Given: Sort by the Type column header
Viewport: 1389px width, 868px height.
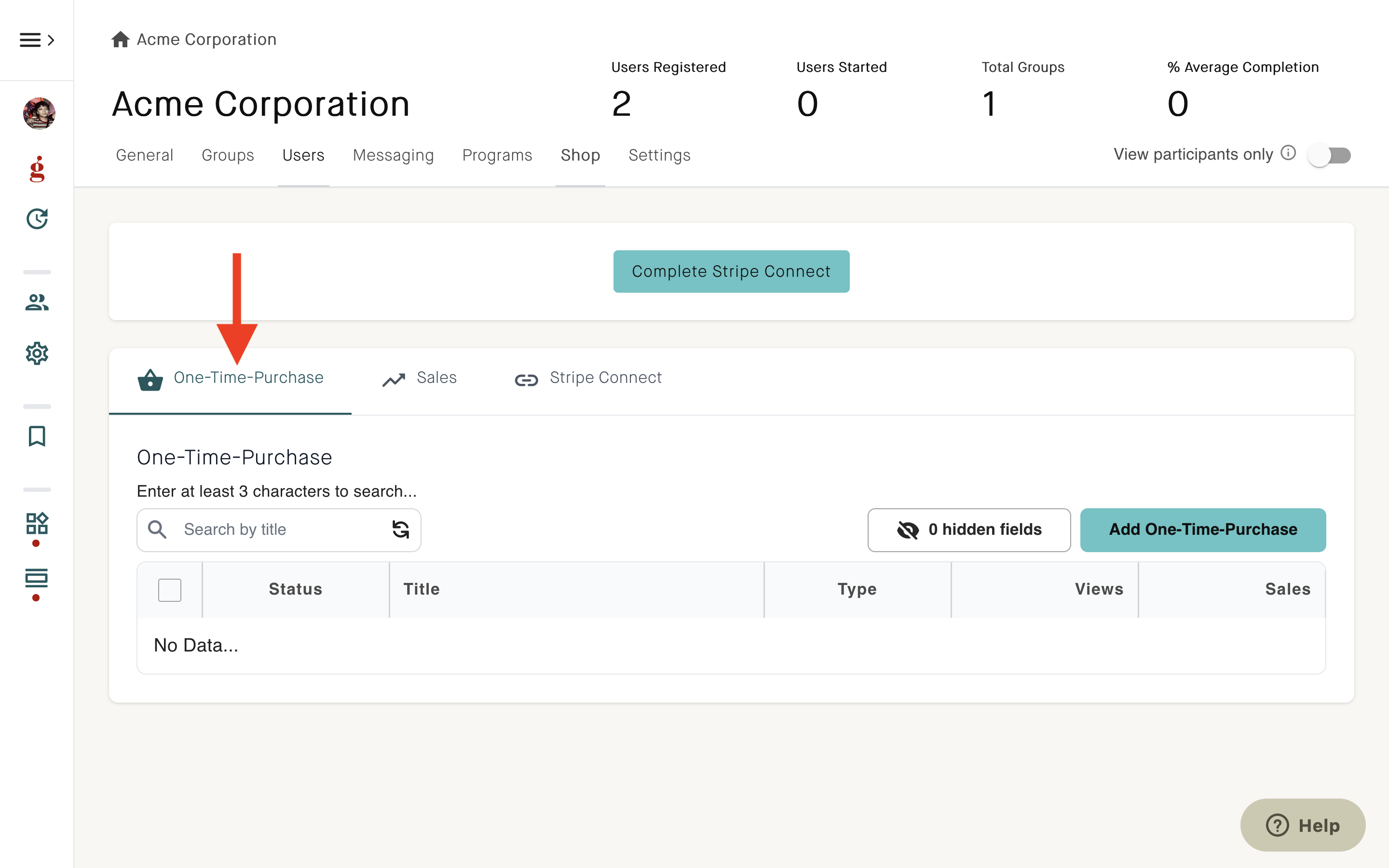Looking at the screenshot, I should (x=858, y=589).
